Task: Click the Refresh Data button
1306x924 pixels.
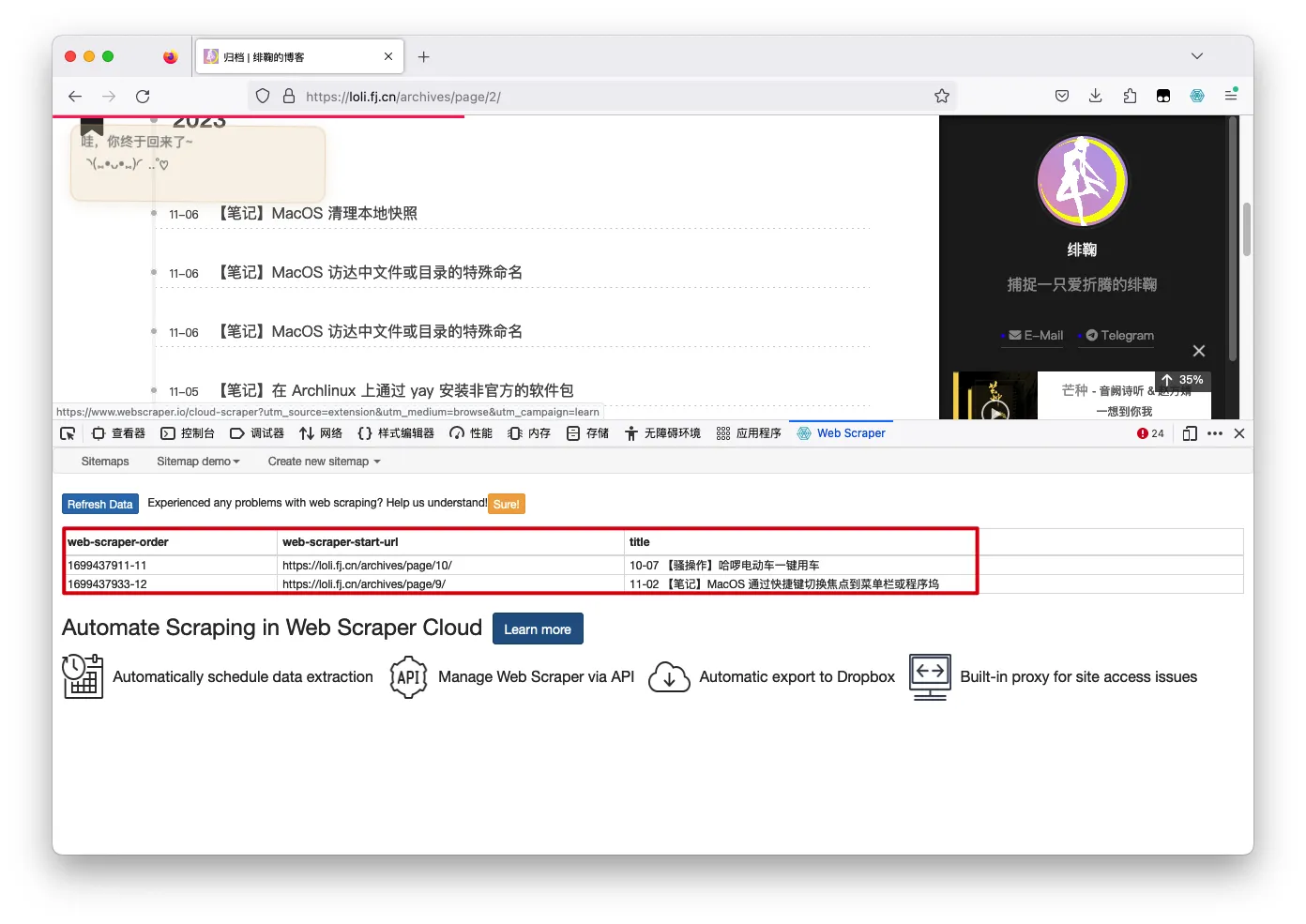Action: click(x=100, y=505)
